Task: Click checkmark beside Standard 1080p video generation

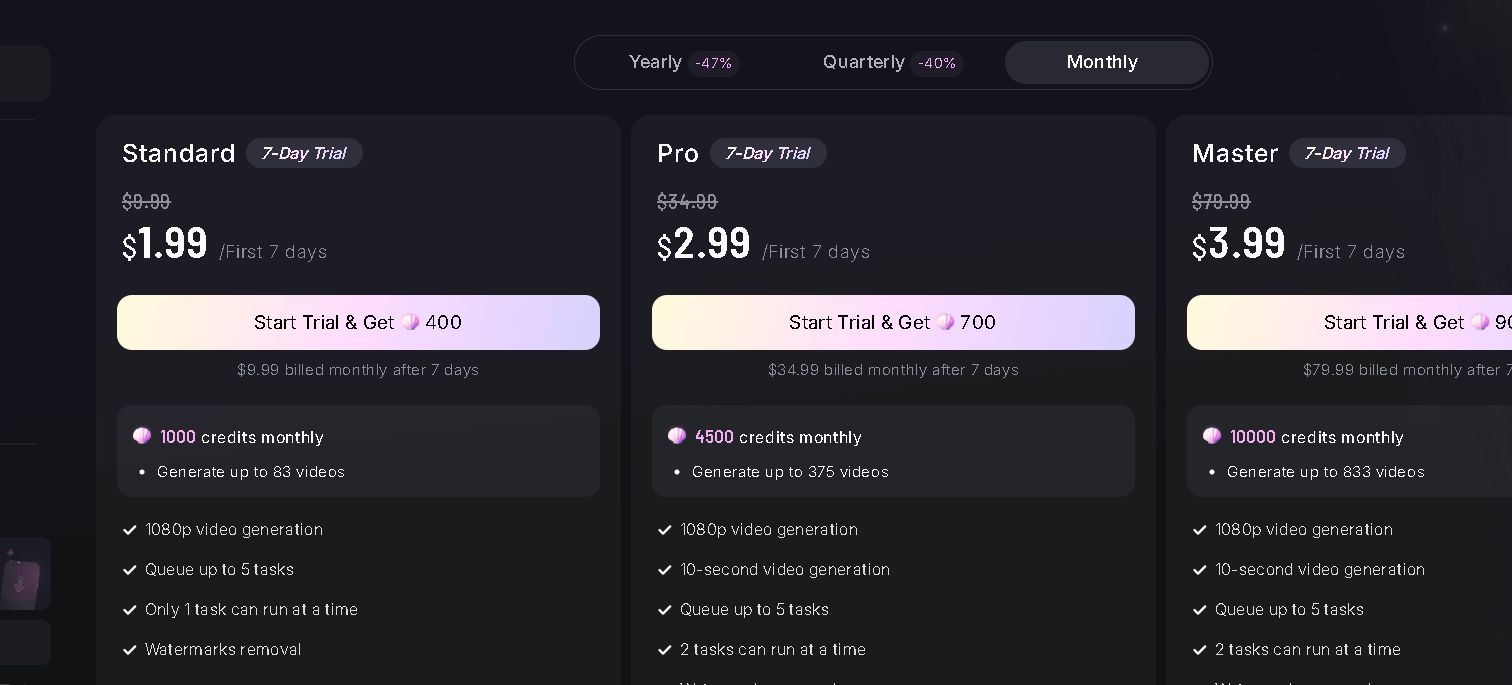Action: click(130, 530)
